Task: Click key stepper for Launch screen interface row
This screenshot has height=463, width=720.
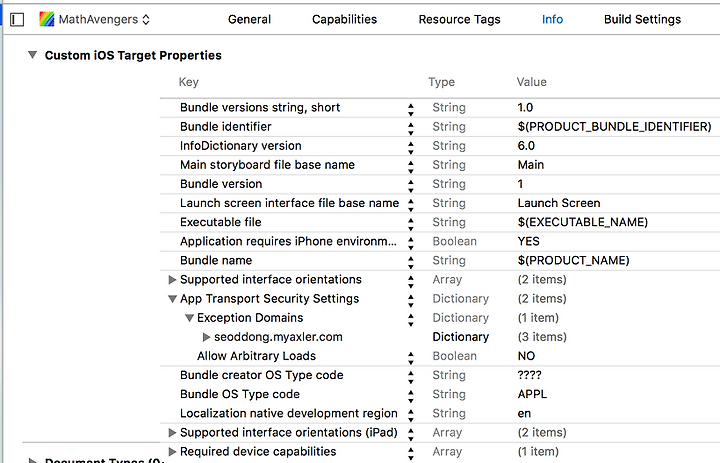Action: click(x=411, y=205)
